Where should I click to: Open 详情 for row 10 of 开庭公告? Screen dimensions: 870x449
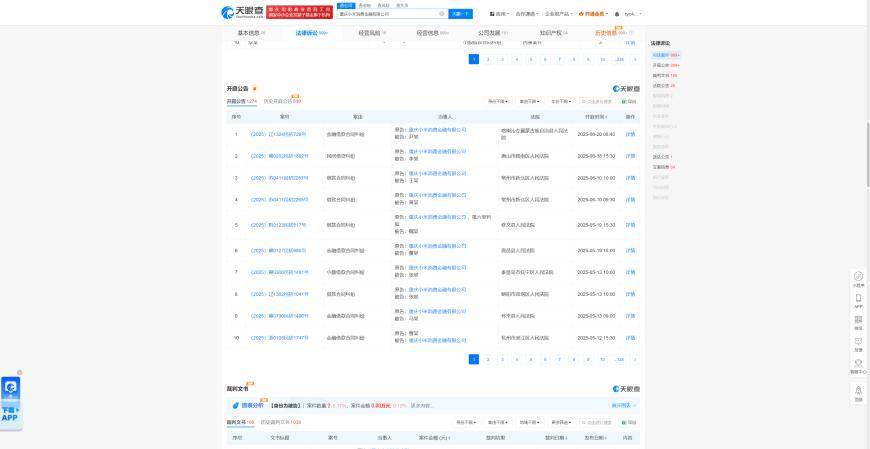[x=630, y=338]
